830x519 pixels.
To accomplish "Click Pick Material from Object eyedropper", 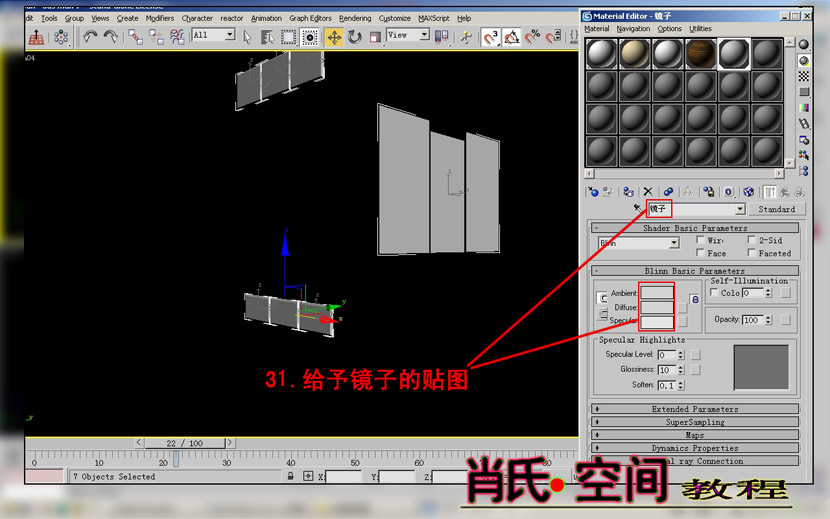I will tap(638, 209).
